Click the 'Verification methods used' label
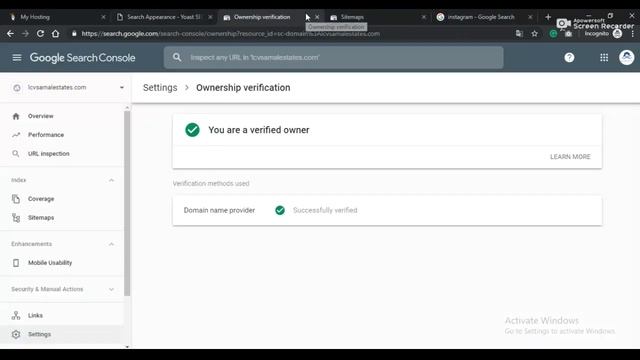 (211, 184)
